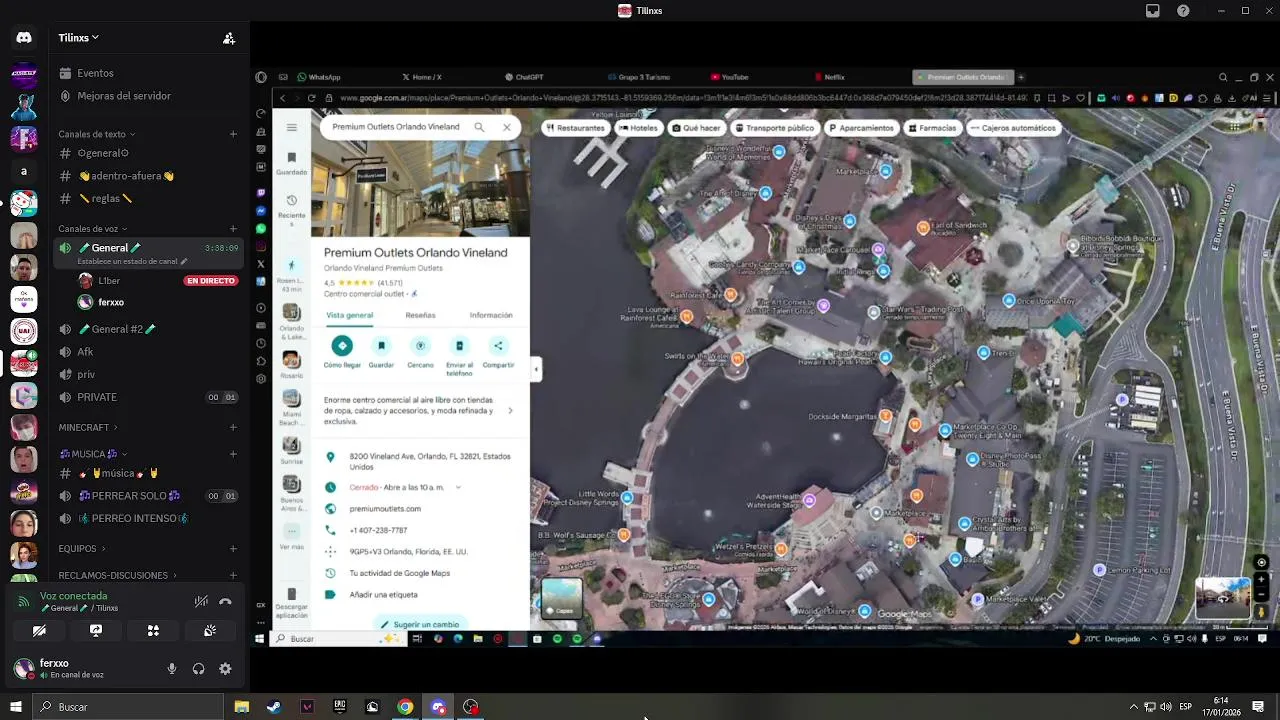Click the Windows Start button

pyautogui.click(x=16, y=707)
